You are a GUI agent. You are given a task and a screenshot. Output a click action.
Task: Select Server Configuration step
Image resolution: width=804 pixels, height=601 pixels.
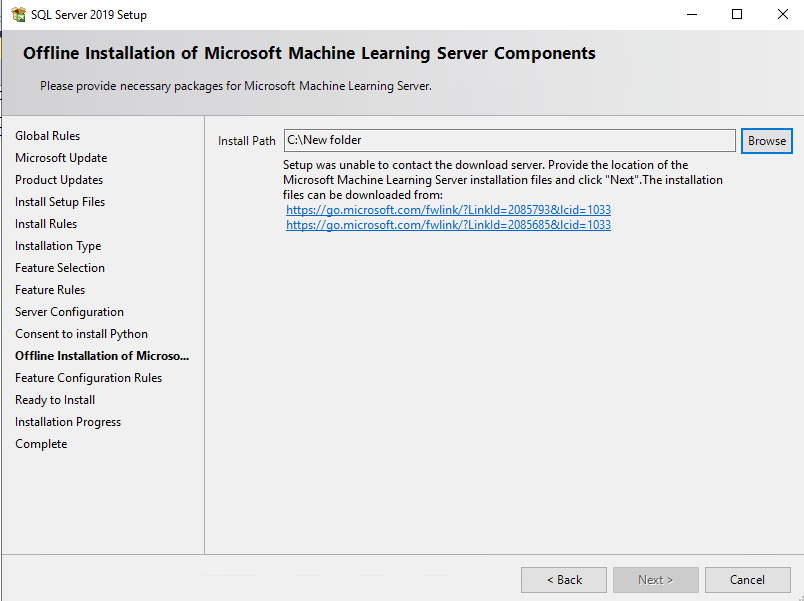click(69, 312)
